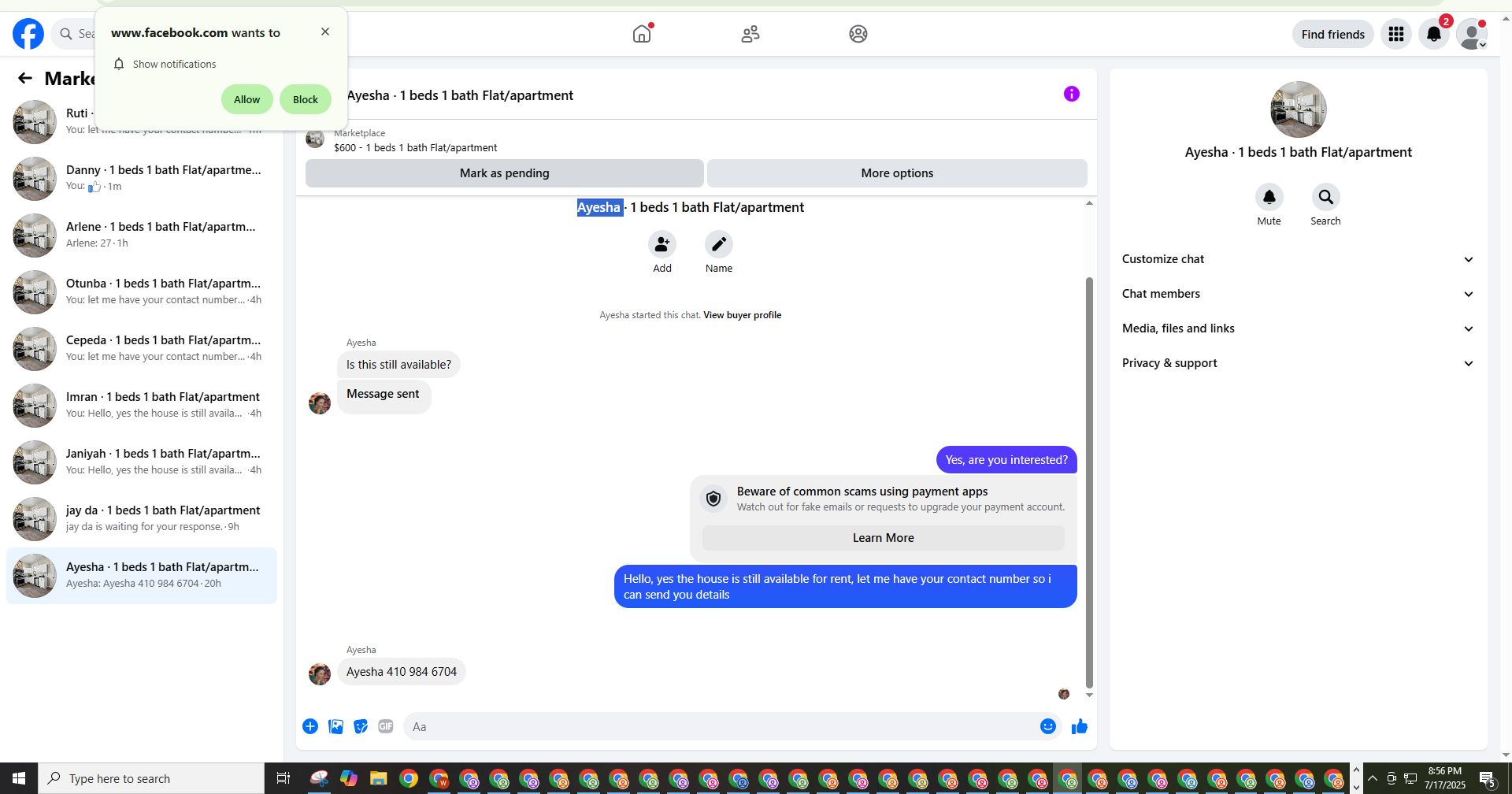The height and width of the screenshot is (794, 1512).
Task: Click the taskbar clock showing 8:56 PM
Action: (x=1445, y=778)
